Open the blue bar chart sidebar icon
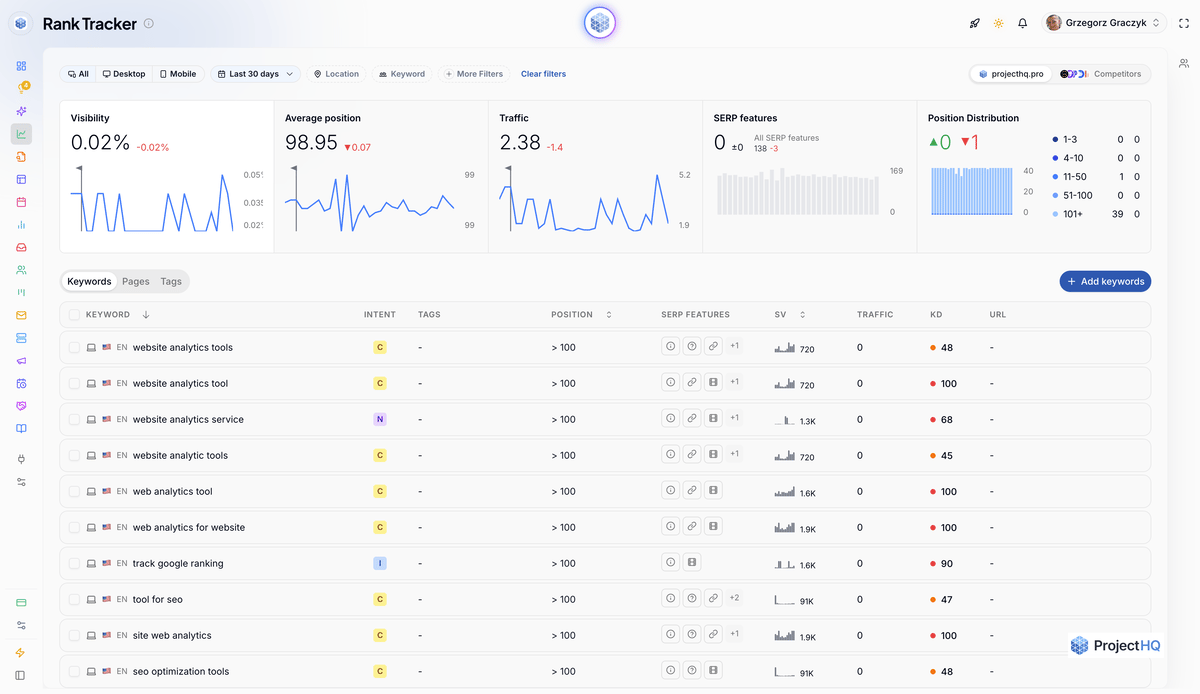Image resolution: width=1200 pixels, height=694 pixels. tap(21, 225)
